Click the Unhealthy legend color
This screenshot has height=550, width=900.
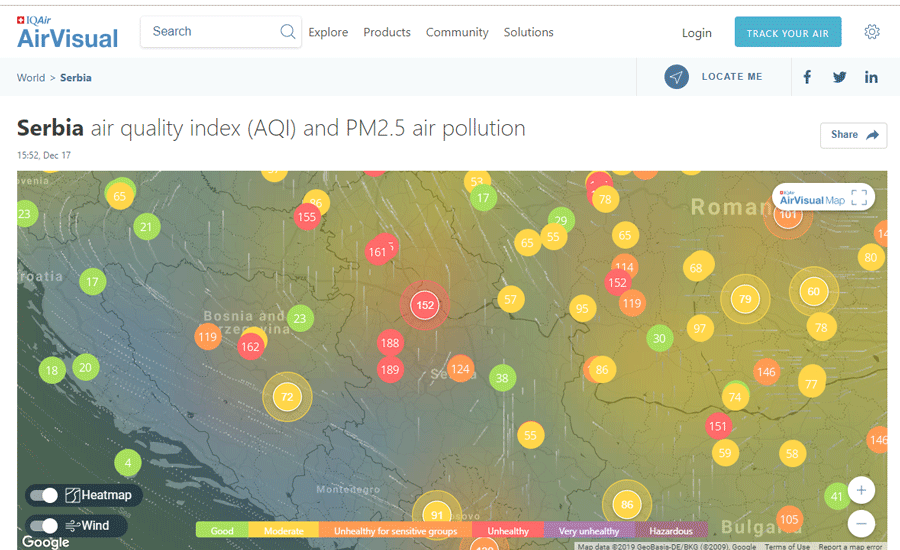pyautogui.click(x=508, y=531)
